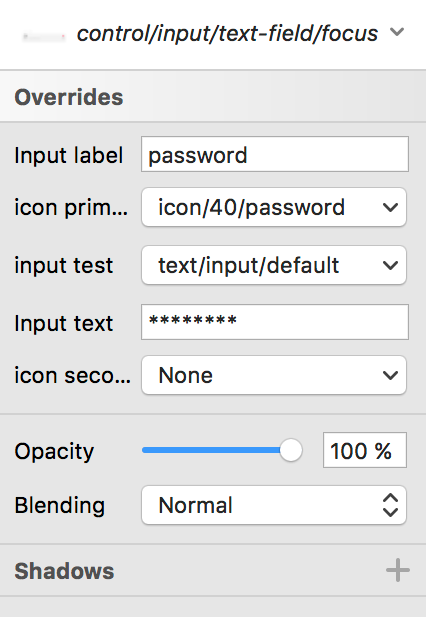426x617 pixels.
Task: Click the icon/40/password dropdown arrow
Action: [390, 207]
